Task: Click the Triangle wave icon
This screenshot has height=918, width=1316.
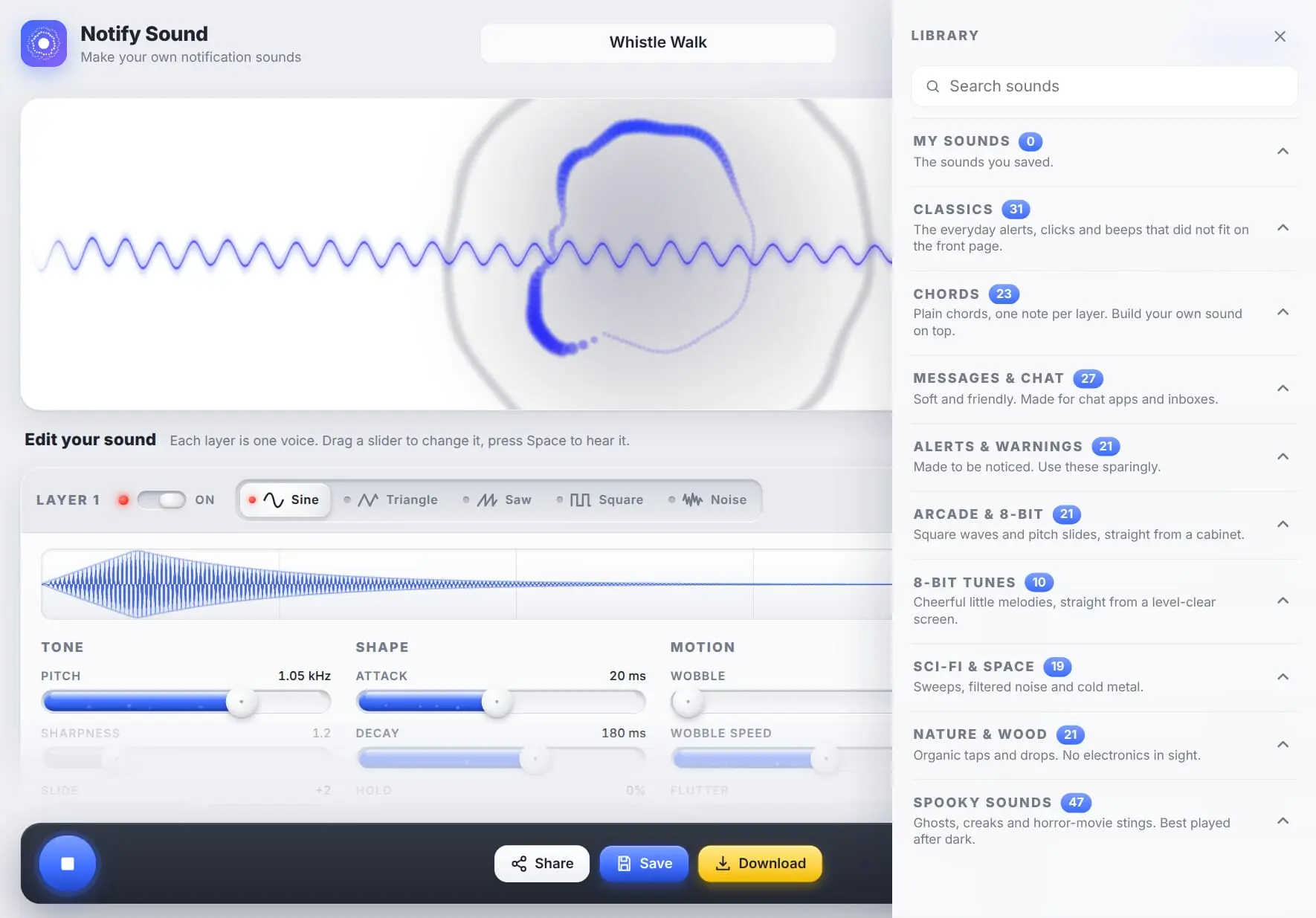Action: coord(368,500)
